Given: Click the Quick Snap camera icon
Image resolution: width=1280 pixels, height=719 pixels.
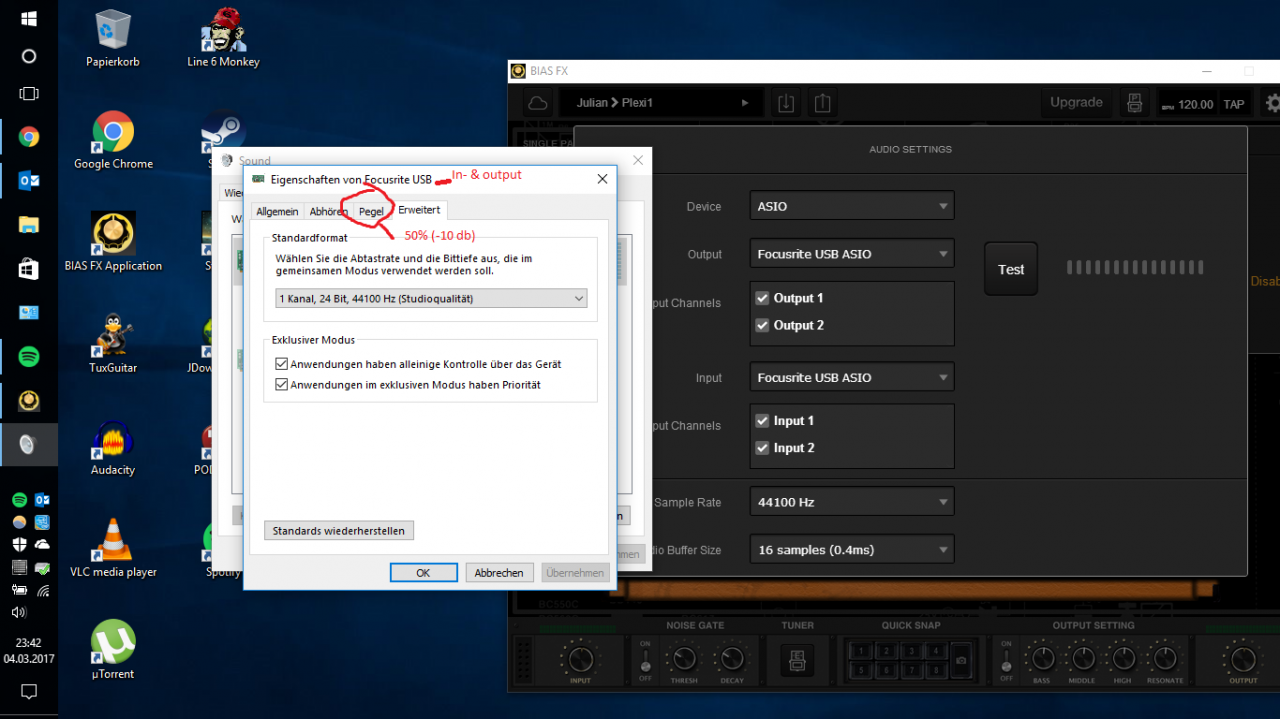Looking at the screenshot, I should [960, 660].
